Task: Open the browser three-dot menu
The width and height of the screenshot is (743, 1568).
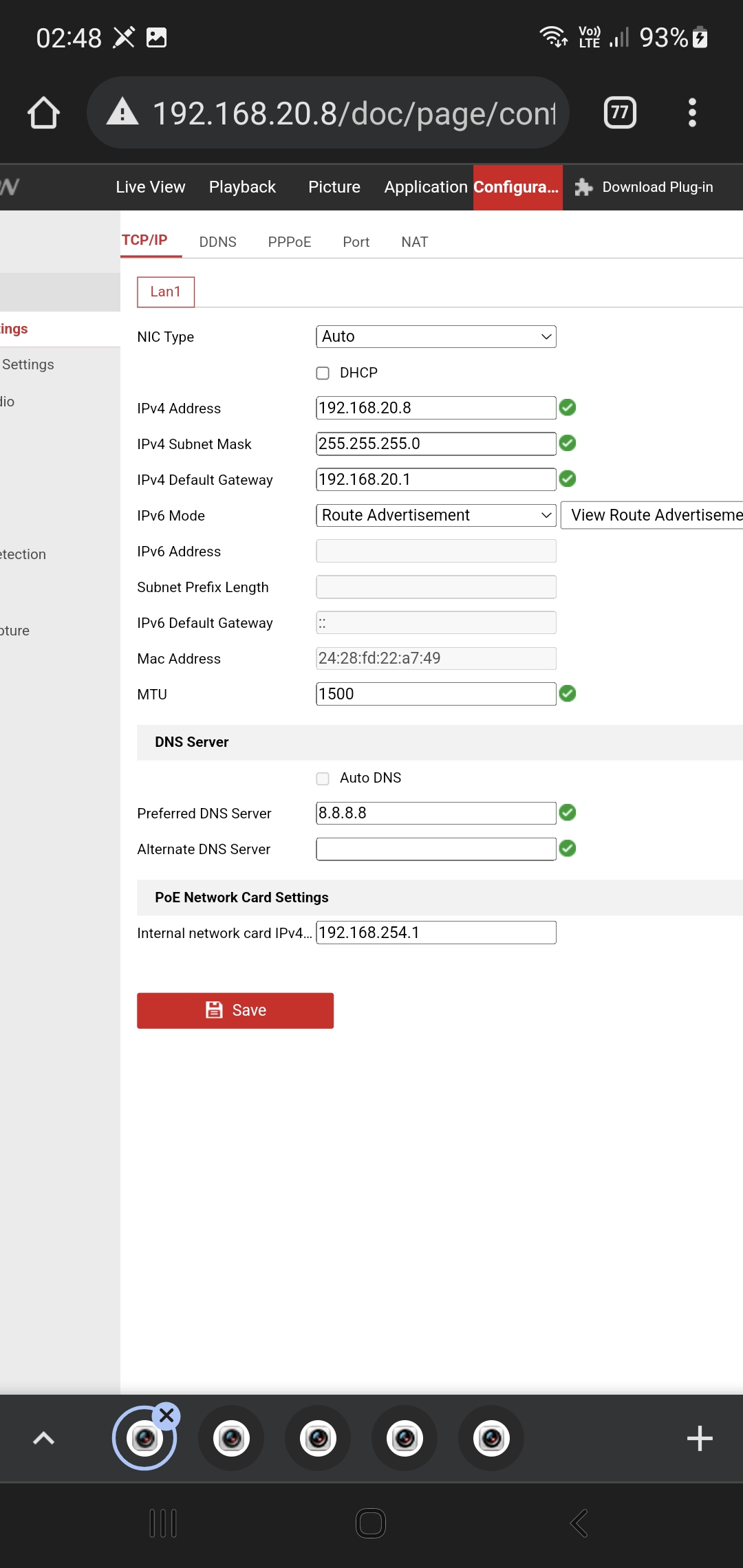Action: [x=692, y=113]
